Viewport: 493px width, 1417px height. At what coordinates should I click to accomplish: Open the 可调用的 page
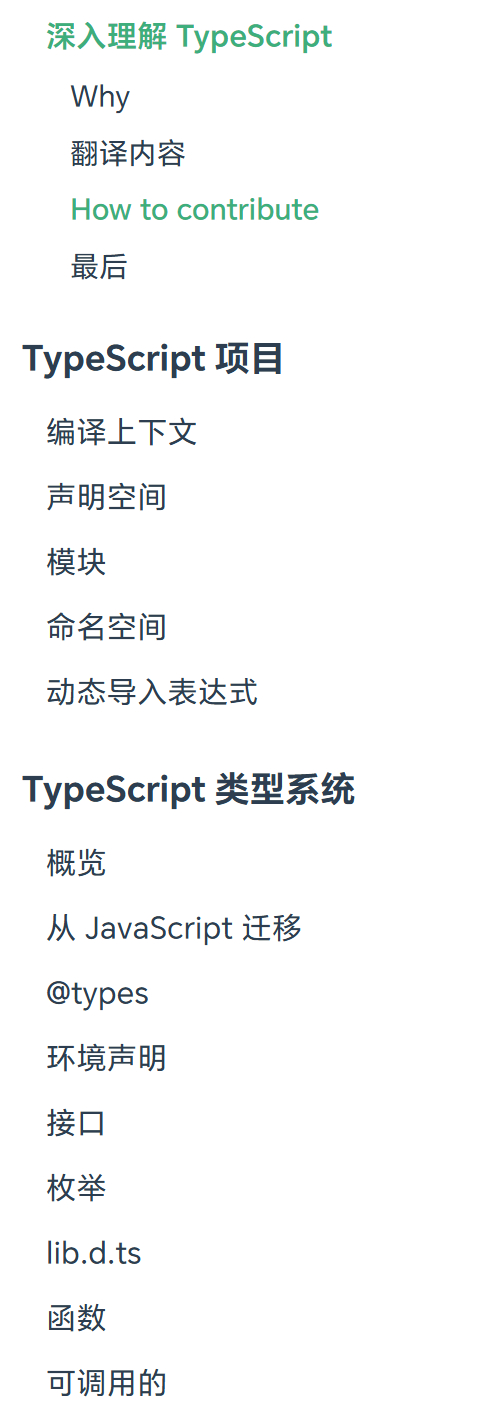pyautogui.click(x=106, y=1383)
